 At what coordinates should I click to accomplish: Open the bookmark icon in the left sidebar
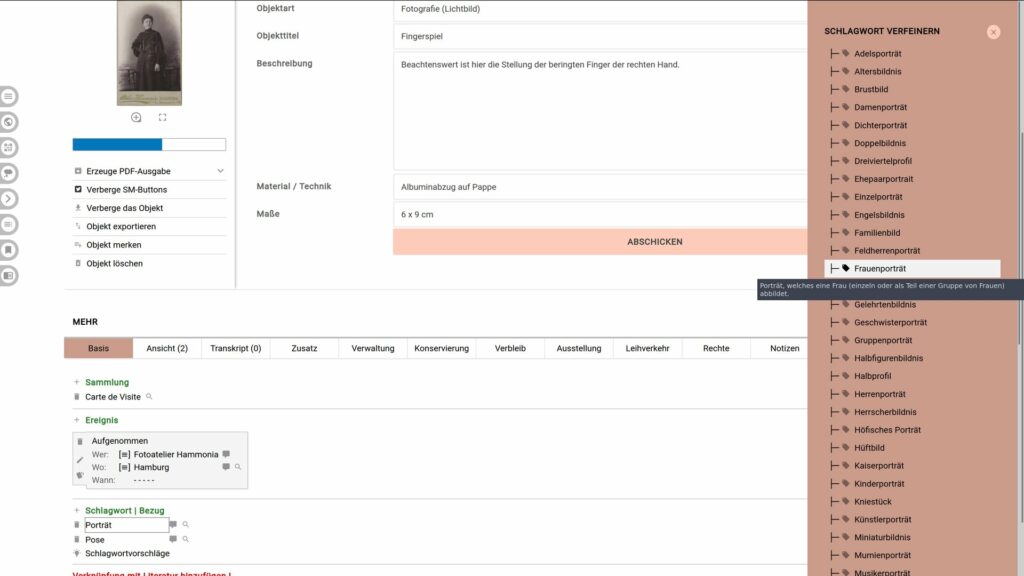pos(8,250)
